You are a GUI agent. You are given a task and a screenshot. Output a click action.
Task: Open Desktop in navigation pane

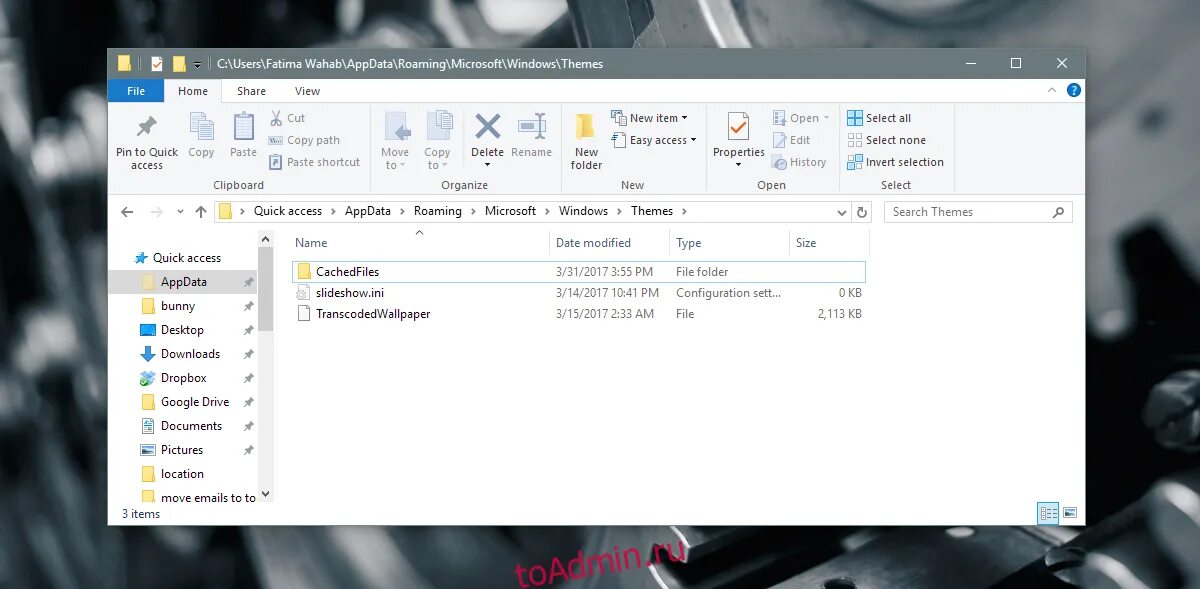pyautogui.click(x=182, y=330)
